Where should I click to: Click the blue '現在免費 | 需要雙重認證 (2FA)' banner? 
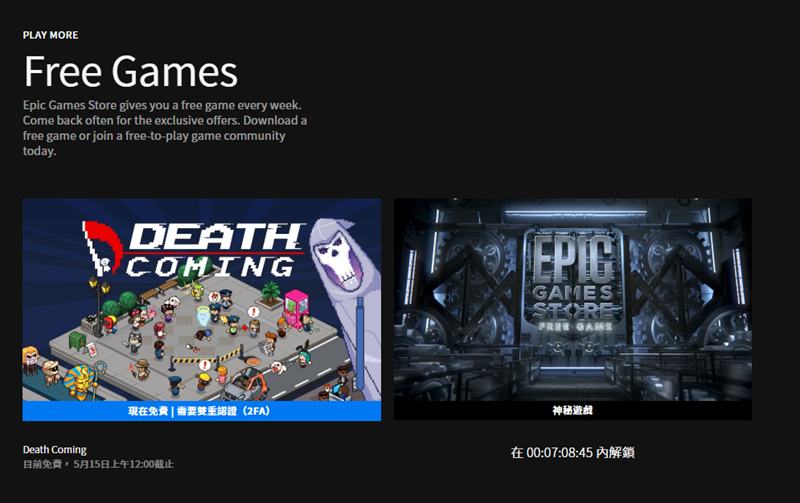coord(202,411)
